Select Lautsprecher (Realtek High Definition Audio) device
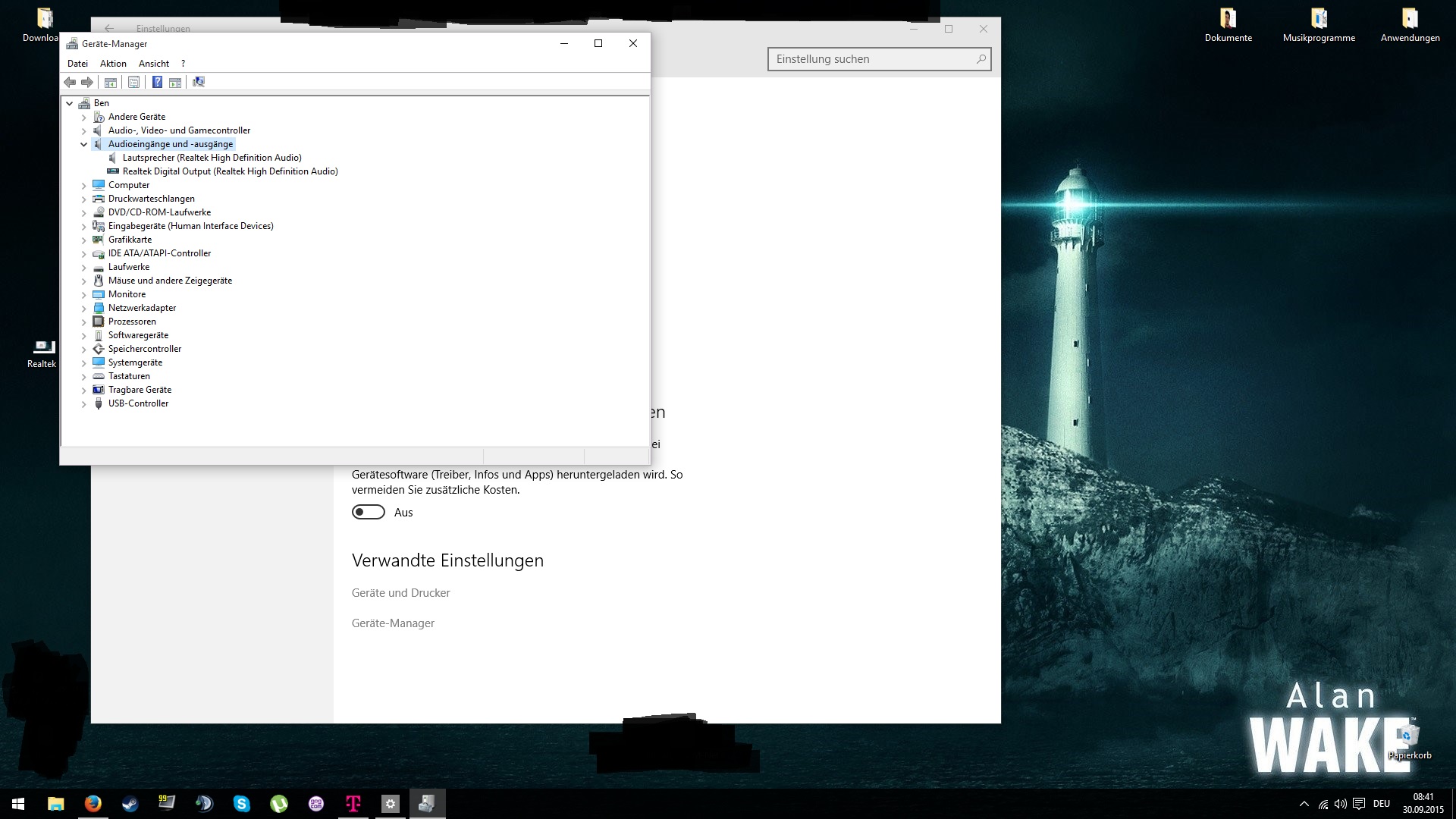The height and width of the screenshot is (819, 1456). pos(212,158)
